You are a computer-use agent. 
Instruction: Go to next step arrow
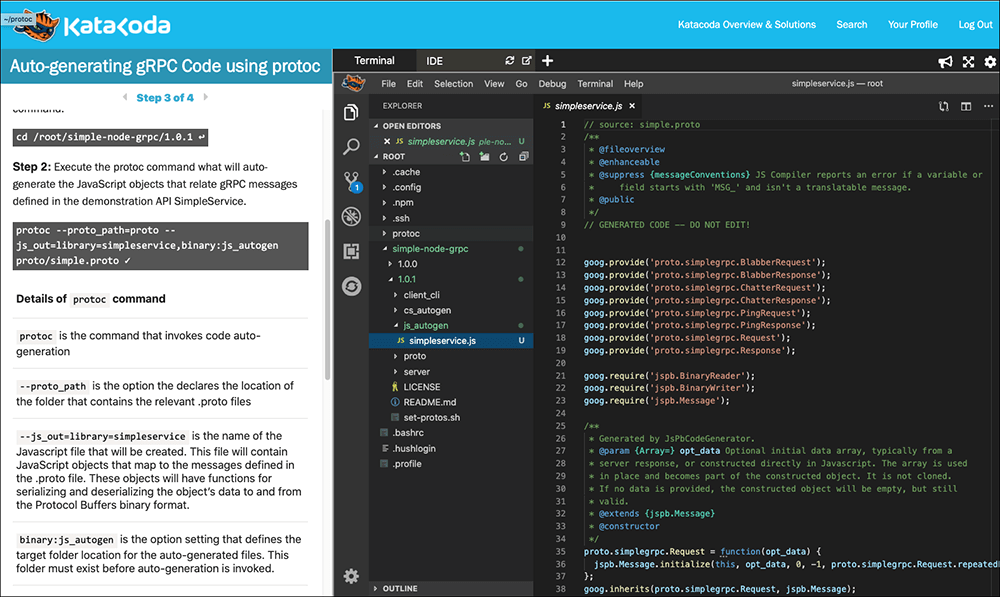click(205, 97)
